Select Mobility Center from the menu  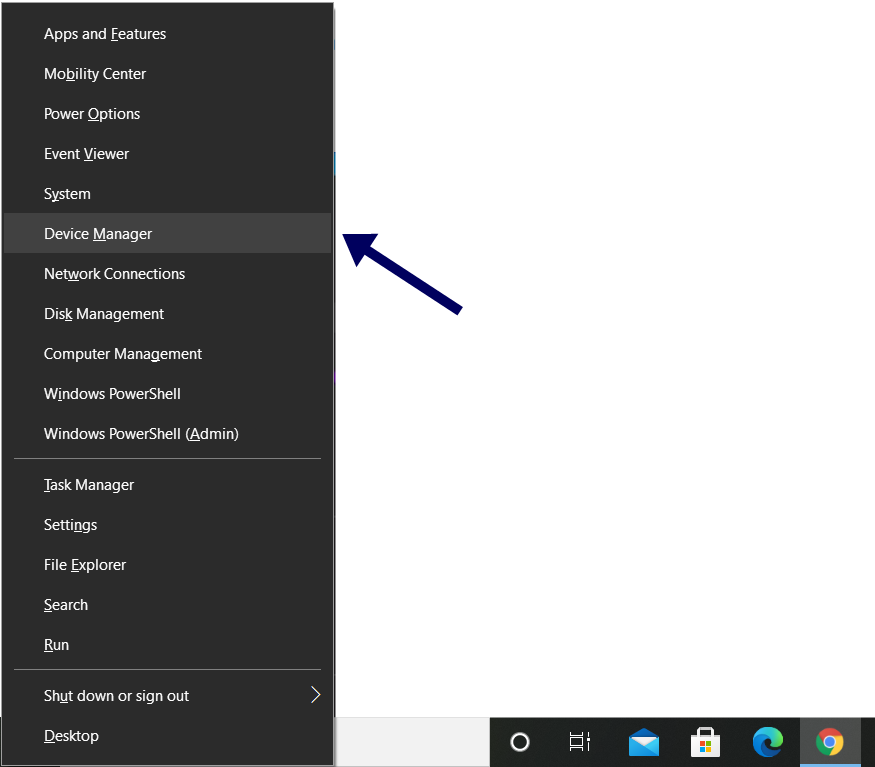95,74
